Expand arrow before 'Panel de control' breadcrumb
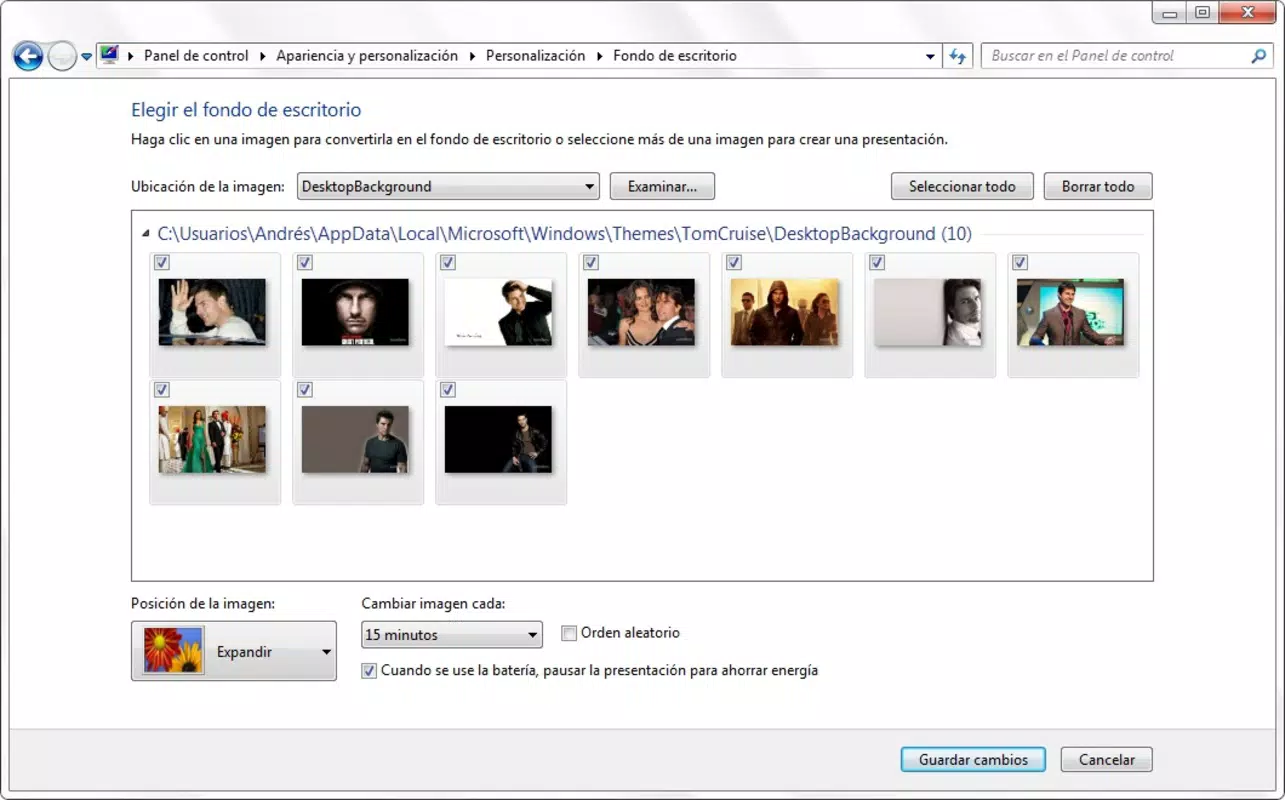Image resolution: width=1285 pixels, height=800 pixels. (132, 57)
